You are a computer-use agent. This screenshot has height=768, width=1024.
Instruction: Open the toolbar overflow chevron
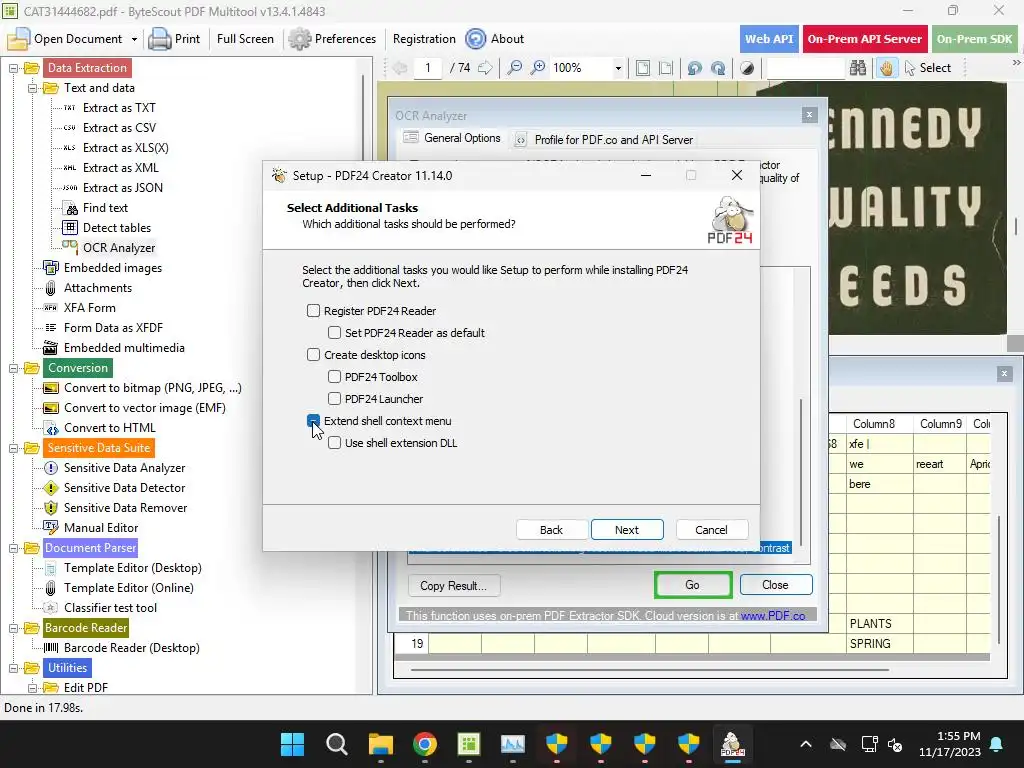[1016, 63]
